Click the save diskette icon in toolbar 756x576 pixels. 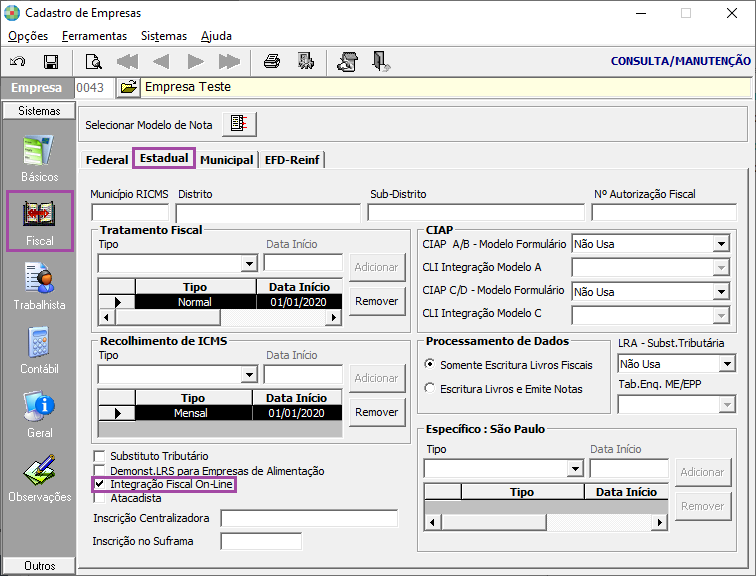pos(51,62)
